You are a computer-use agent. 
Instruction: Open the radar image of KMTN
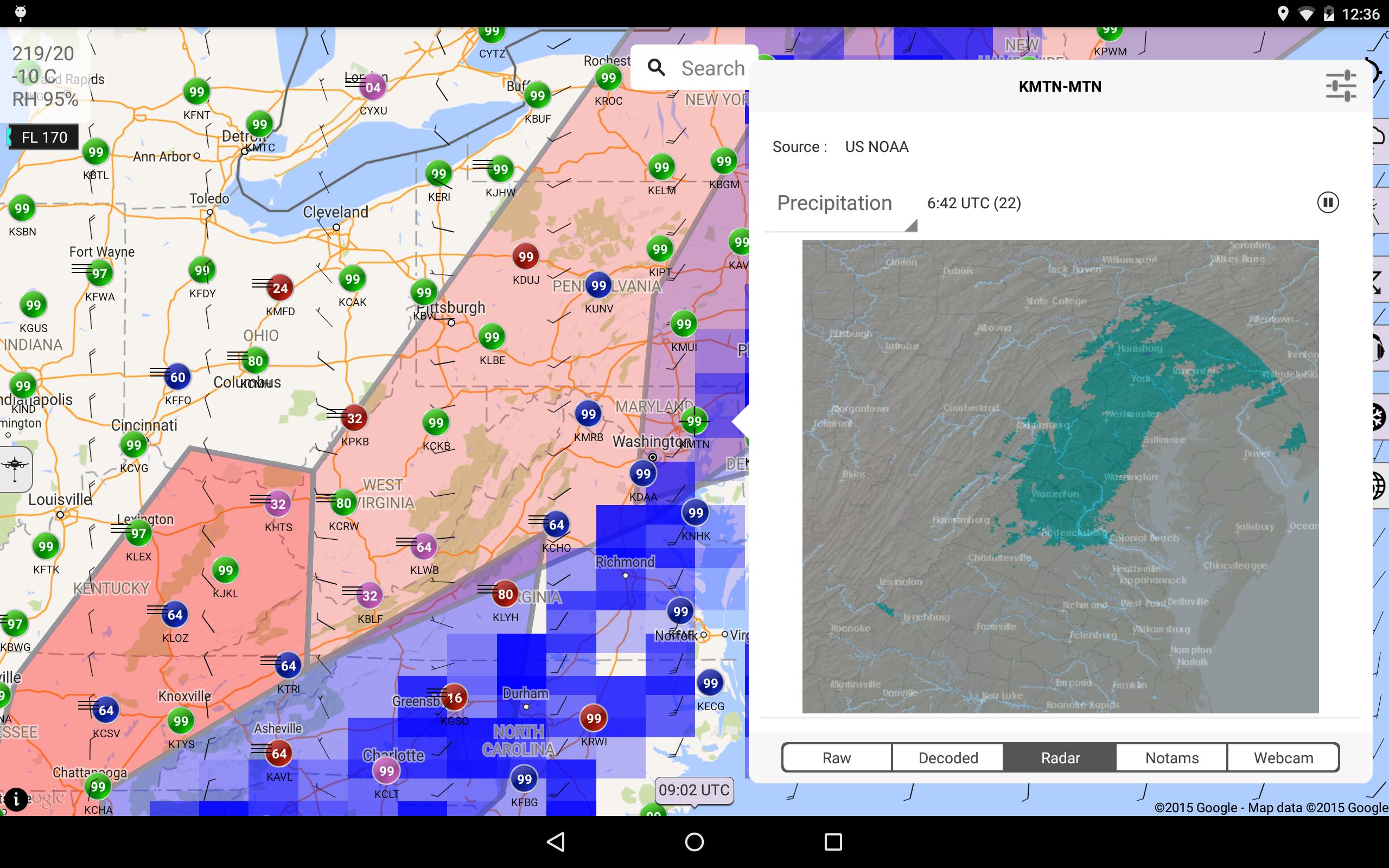tap(1060, 476)
